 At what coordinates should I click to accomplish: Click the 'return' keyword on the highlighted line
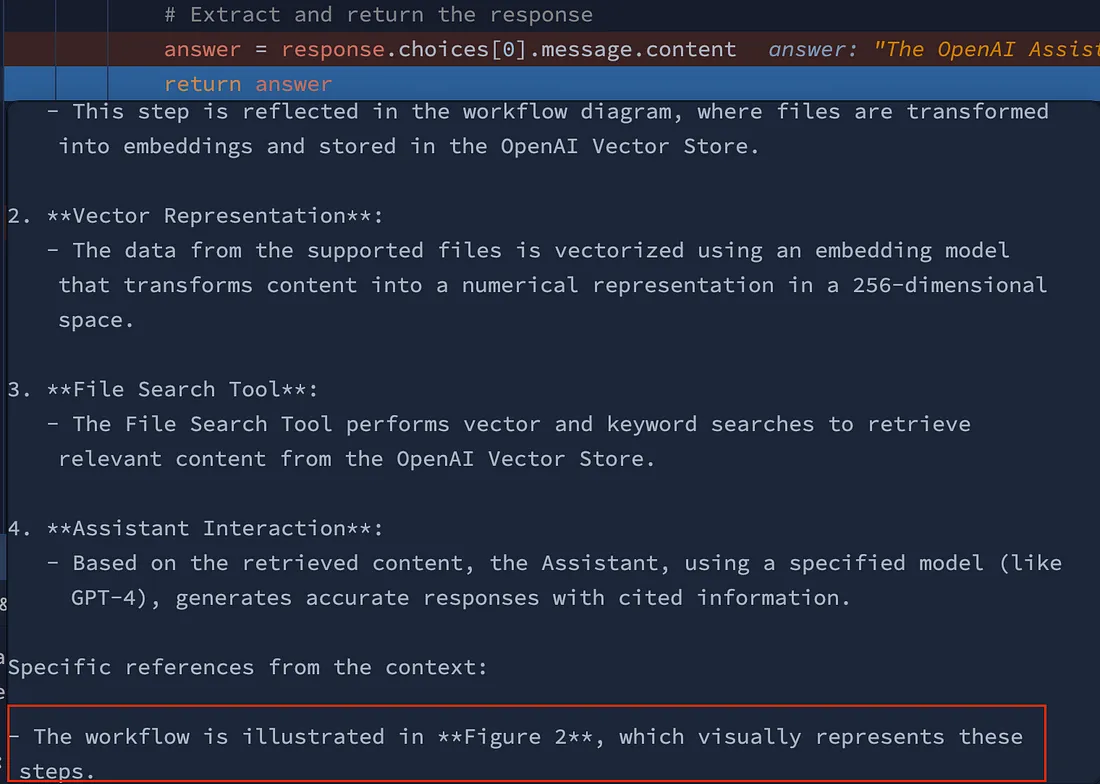tap(202, 85)
